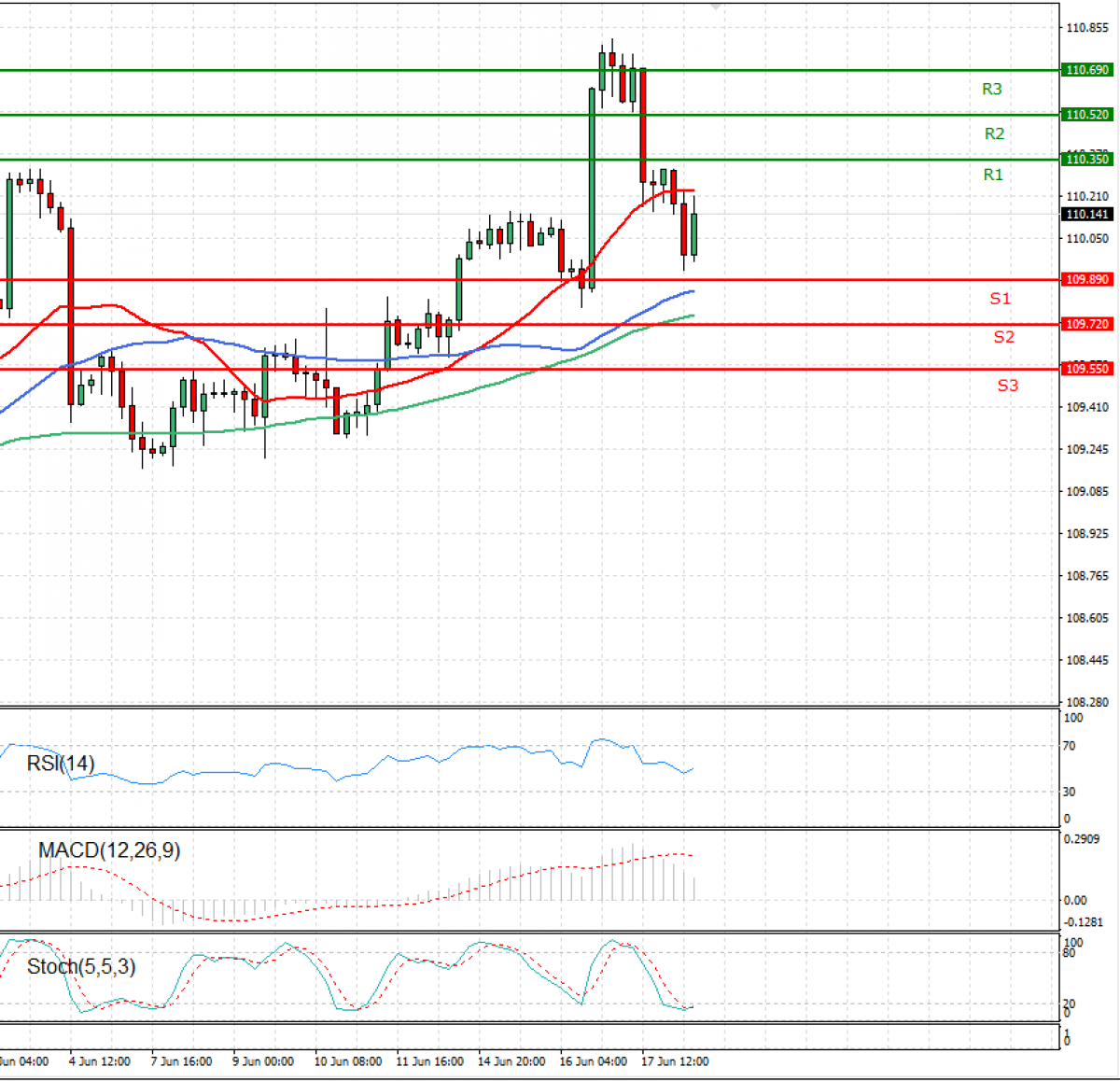1120x1081 pixels.
Task: Click the R2 resistance label
Action: coord(994,134)
